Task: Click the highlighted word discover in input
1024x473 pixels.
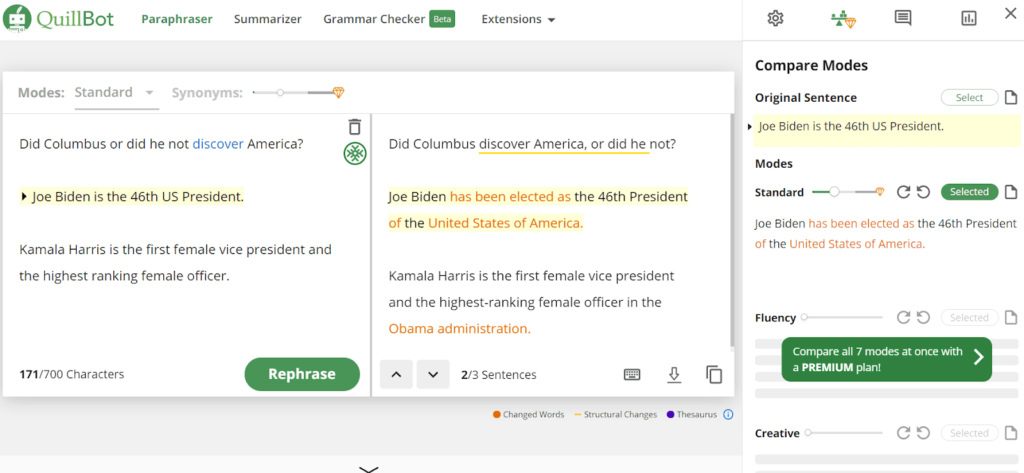Action: 217,144
